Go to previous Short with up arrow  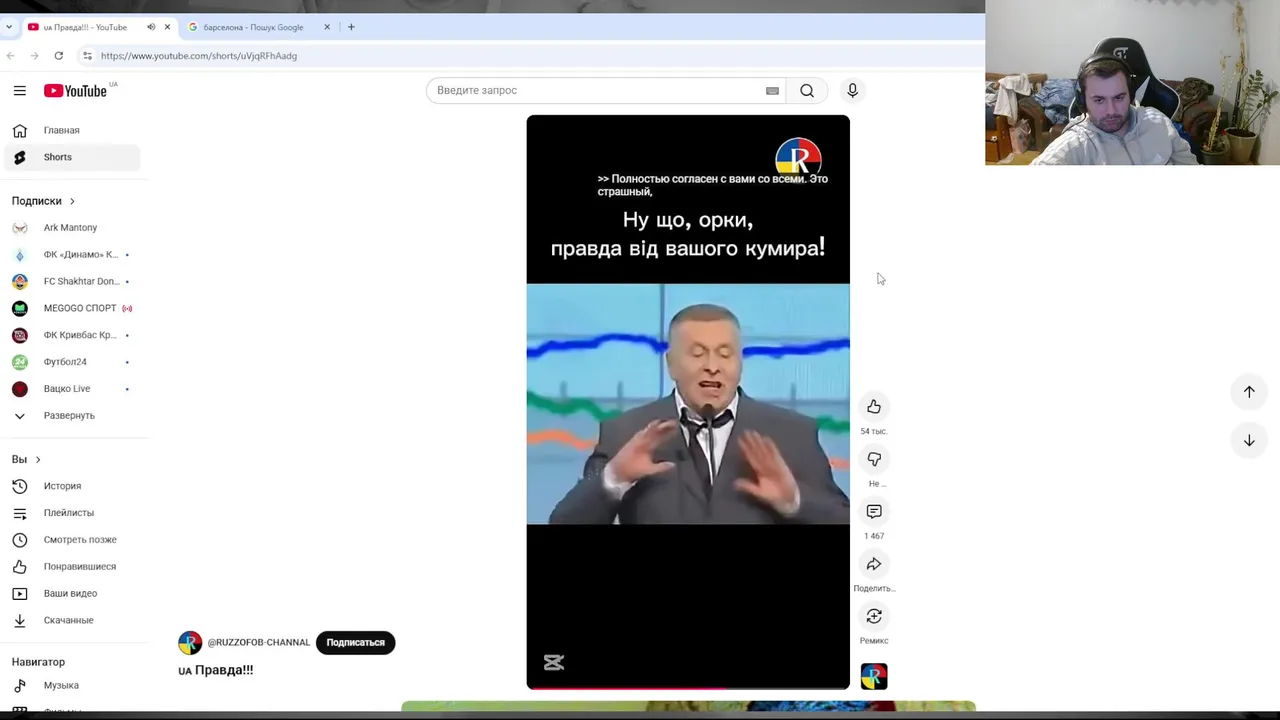(x=1249, y=392)
